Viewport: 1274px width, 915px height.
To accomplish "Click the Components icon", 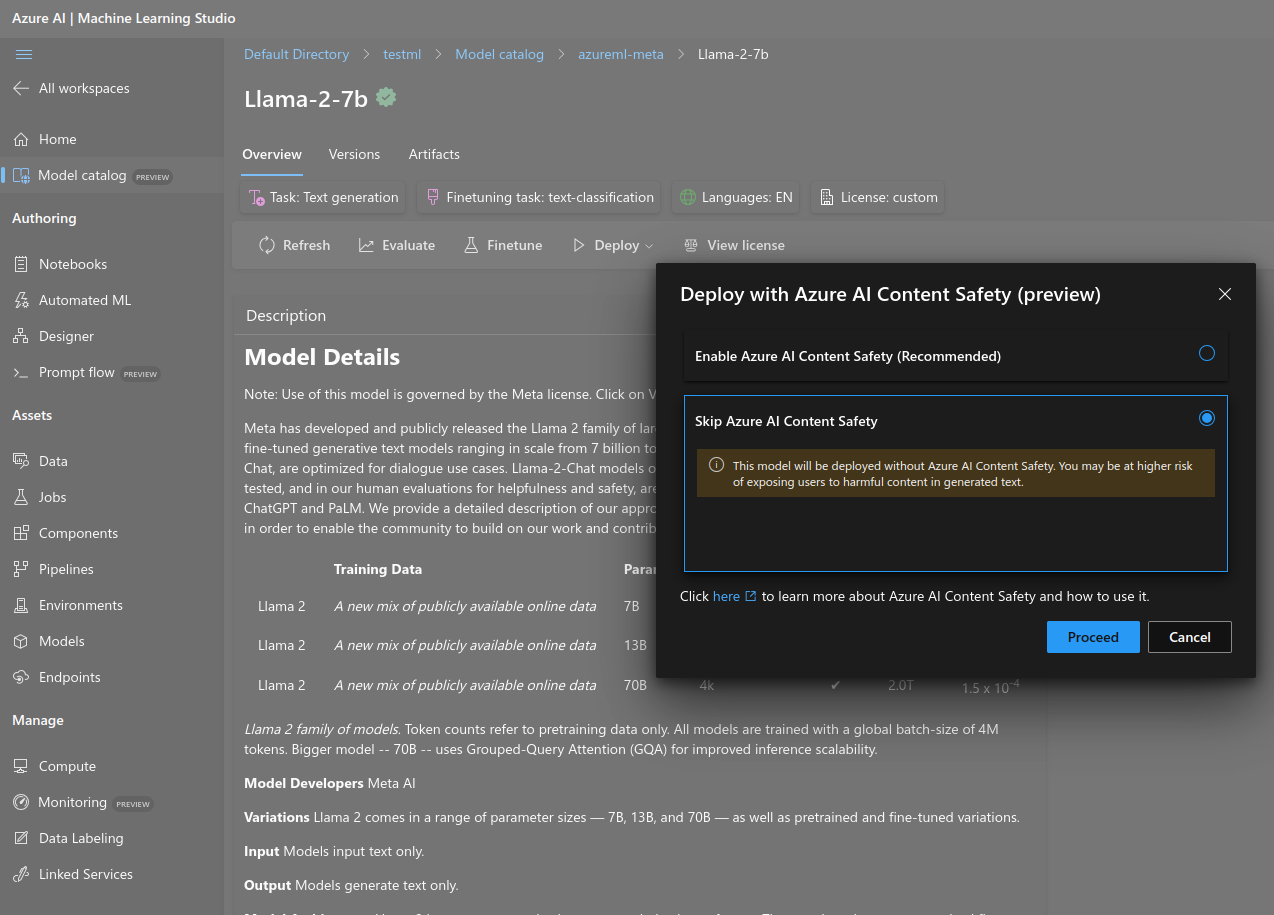I will click(x=21, y=533).
